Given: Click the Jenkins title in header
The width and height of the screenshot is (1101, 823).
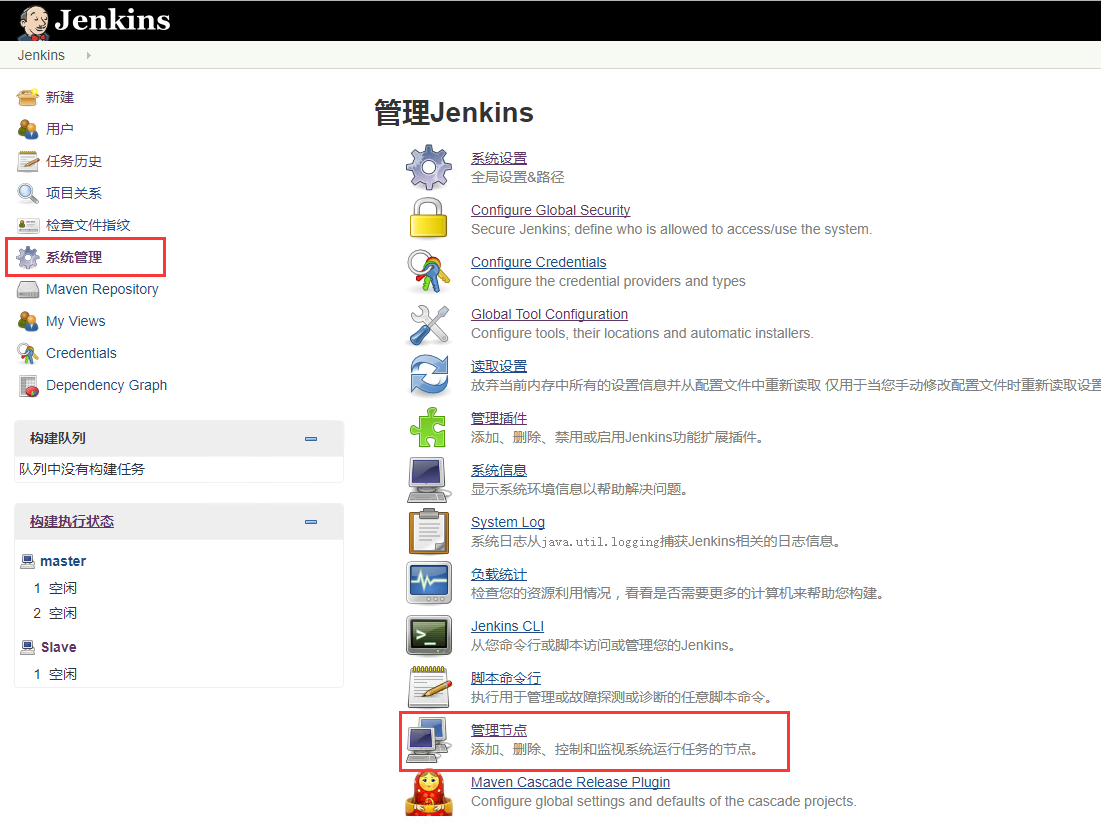Looking at the screenshot, I should [112, 20].
